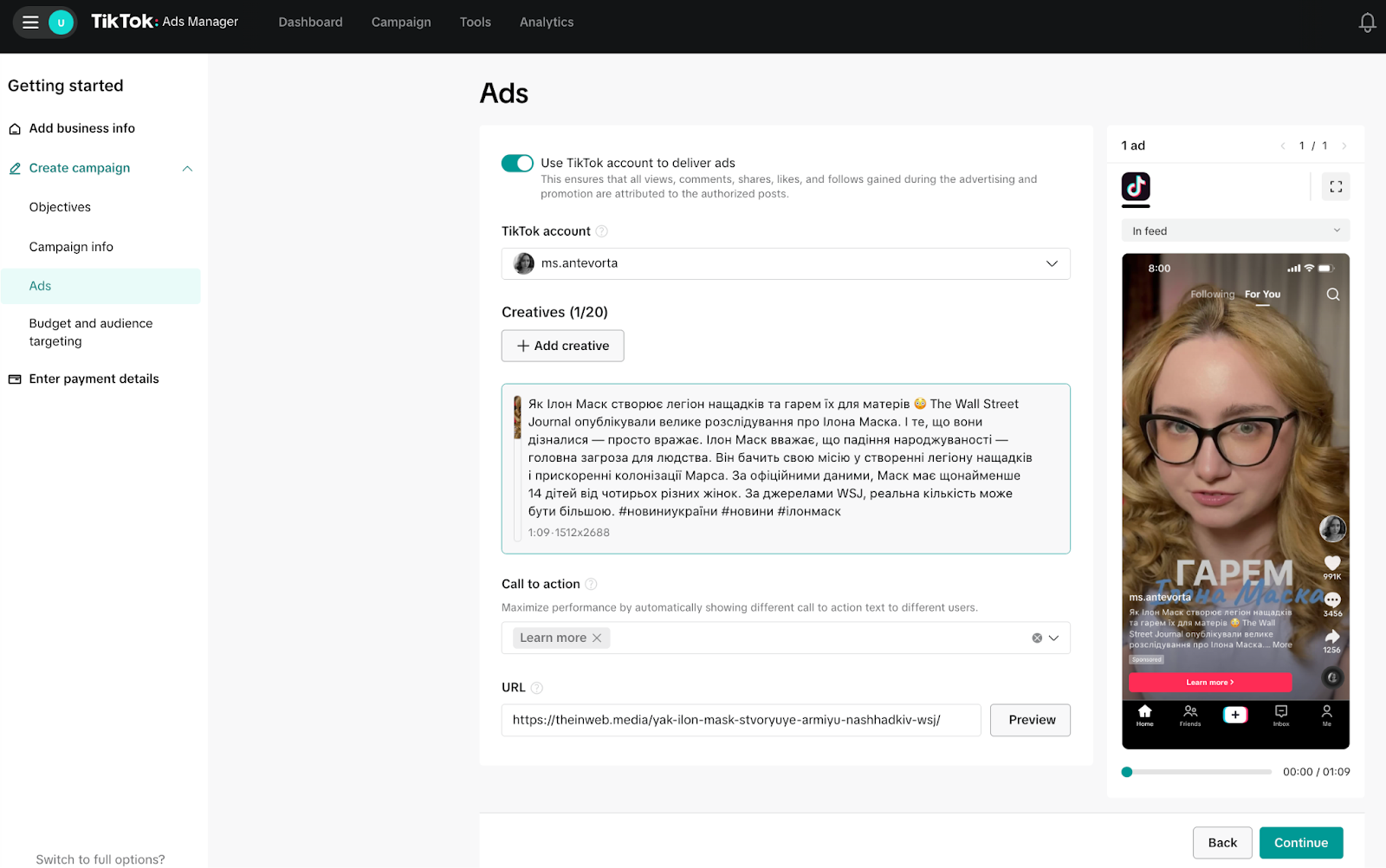Click '1:09·1512x2688' video info text
Image resolution: width=1386 pixels, height=868 pixels.
pyautogui.click(x=569, y=533)
